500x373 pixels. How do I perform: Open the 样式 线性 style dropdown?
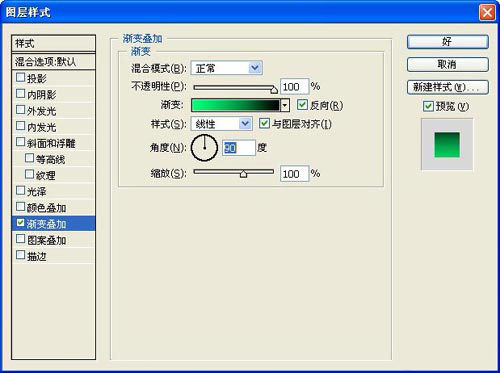(x=222, y=124)
